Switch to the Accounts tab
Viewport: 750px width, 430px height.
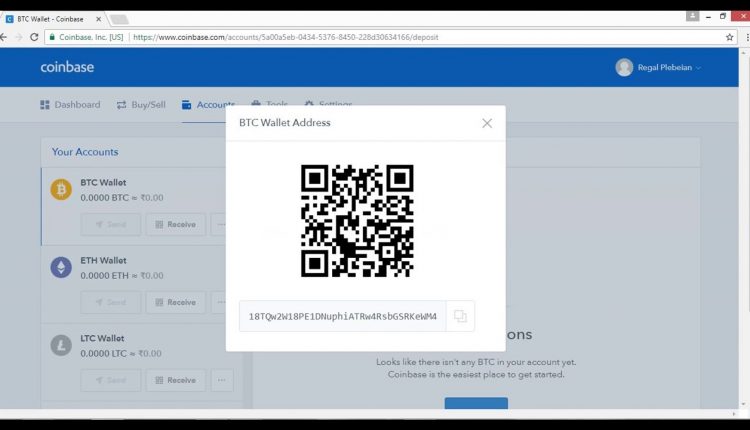[208, 105]
